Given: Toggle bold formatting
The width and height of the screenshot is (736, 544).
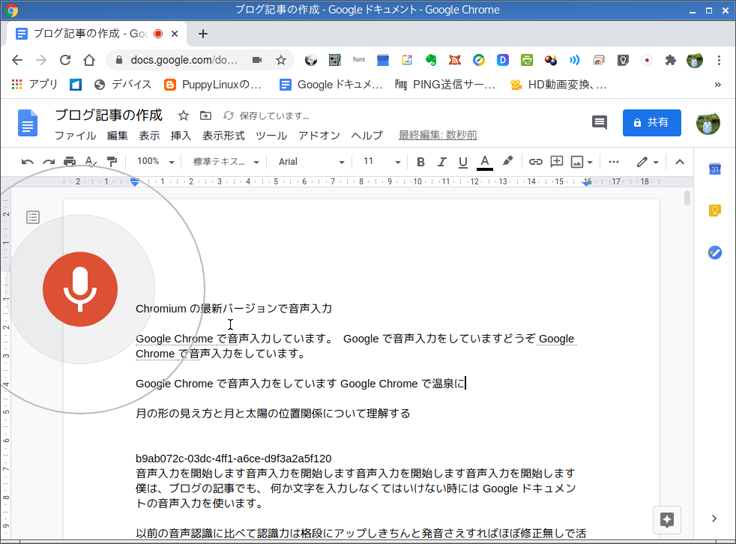Looking at the screenshot, I should (x=421, y=162).
